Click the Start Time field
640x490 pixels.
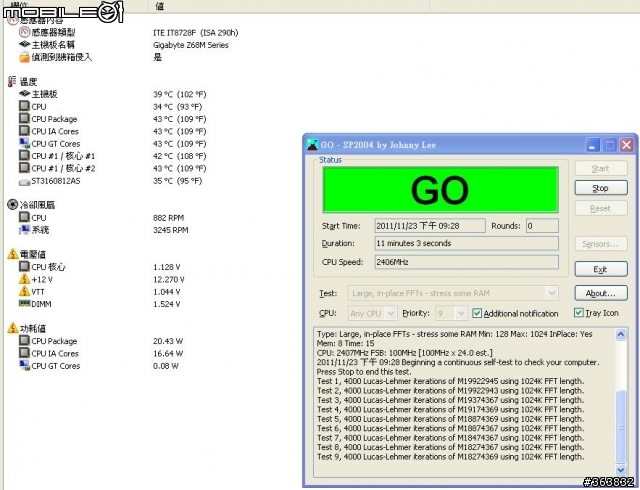[430, 225]
